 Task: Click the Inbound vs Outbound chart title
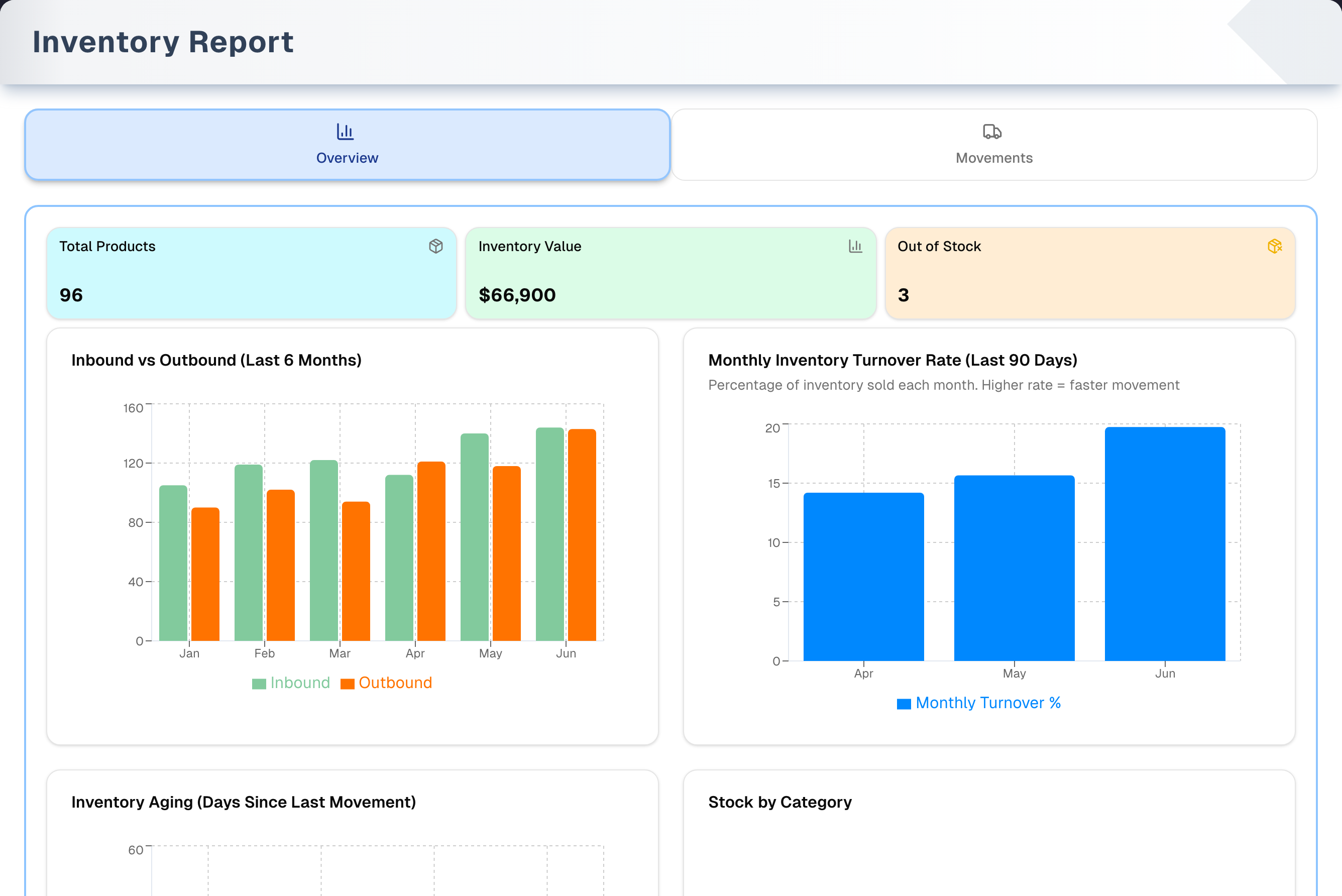click(x=216, y=360)
